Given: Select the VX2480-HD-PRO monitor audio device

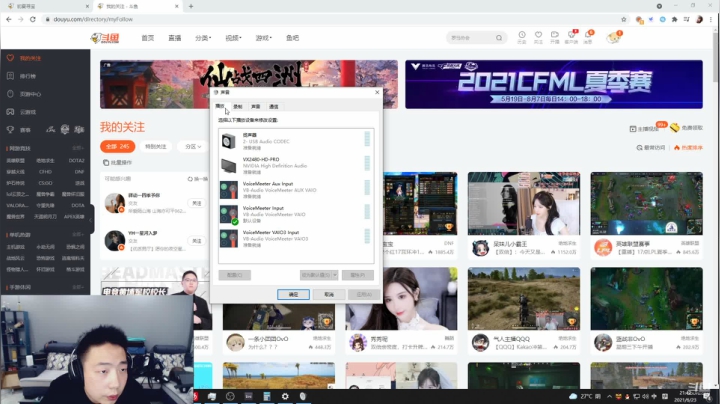Looking at the screenshot, I should point(296,165).
